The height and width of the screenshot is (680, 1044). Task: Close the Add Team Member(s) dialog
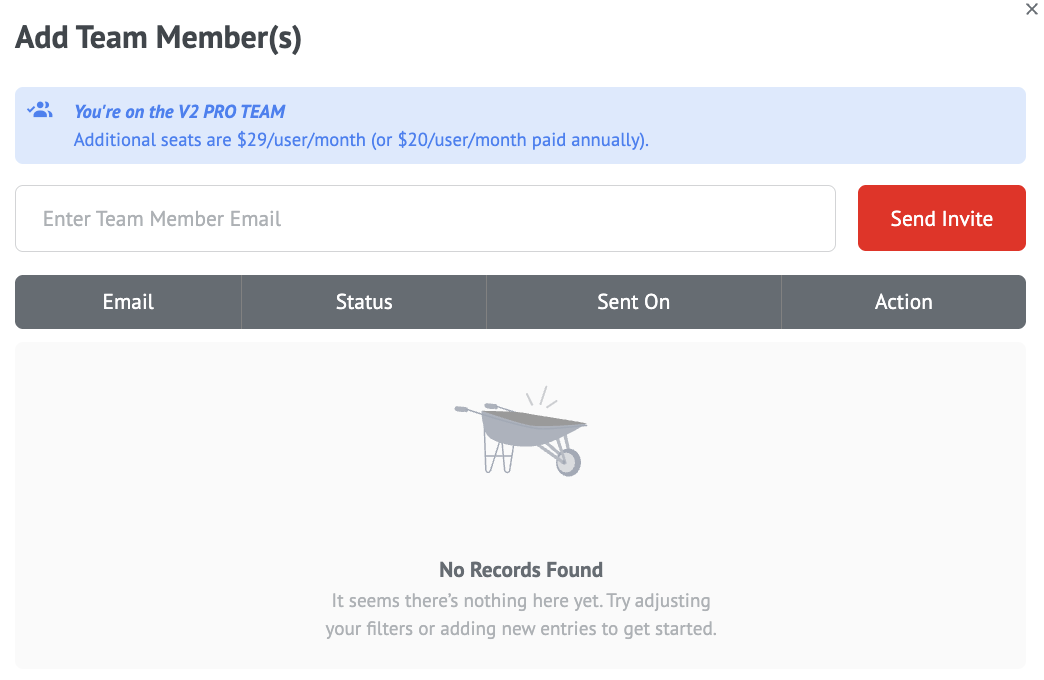tap(1032, 10)
